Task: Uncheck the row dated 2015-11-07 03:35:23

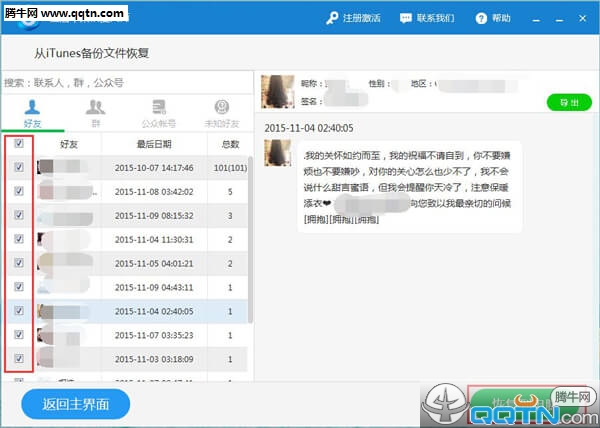Action: tap(18, 334)
